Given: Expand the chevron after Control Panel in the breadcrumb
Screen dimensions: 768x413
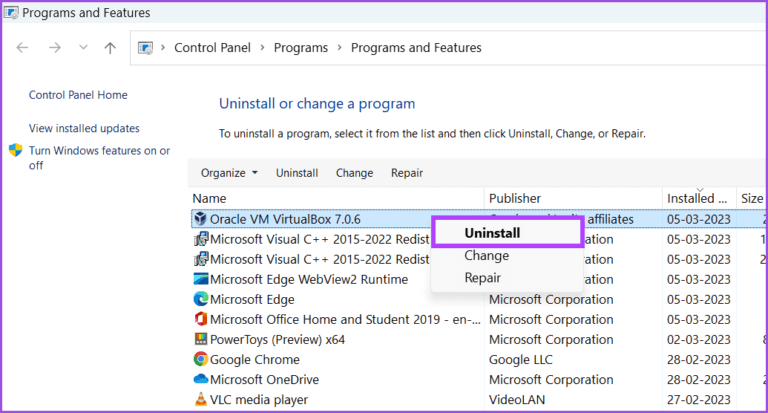Looking at the screenshot, I should pyautogui.click(x=263, y=48).
